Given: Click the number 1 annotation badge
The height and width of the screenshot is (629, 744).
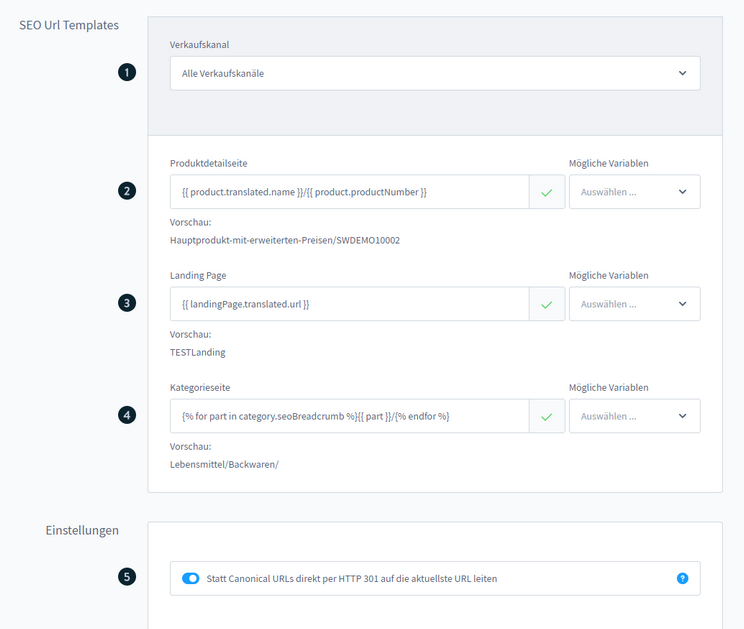Looking at the screenshot, I should click(x=126, y=72).
